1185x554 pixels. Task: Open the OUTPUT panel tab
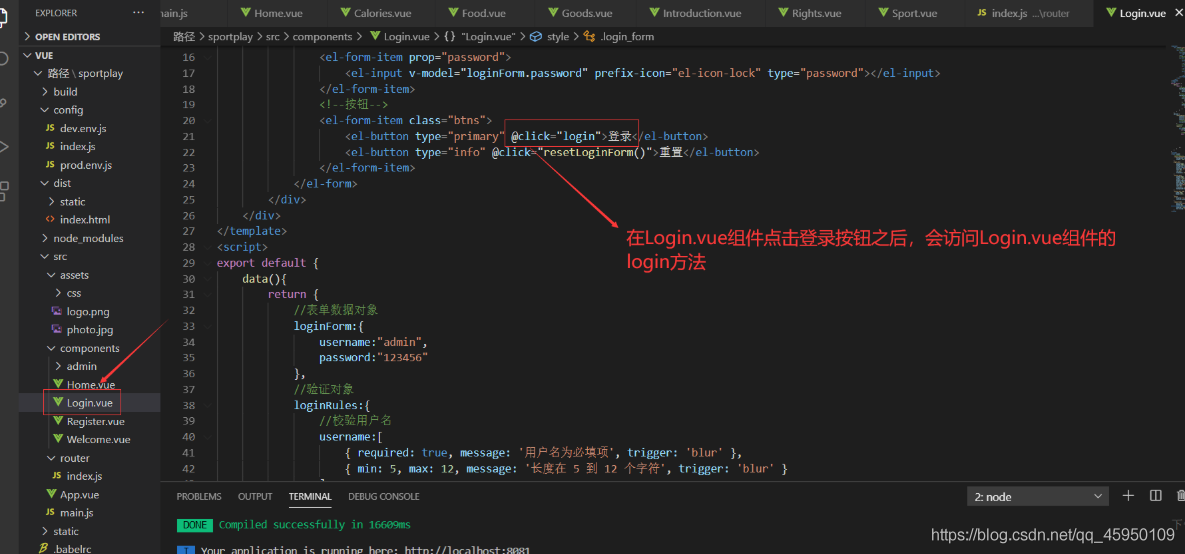(255, 497)
